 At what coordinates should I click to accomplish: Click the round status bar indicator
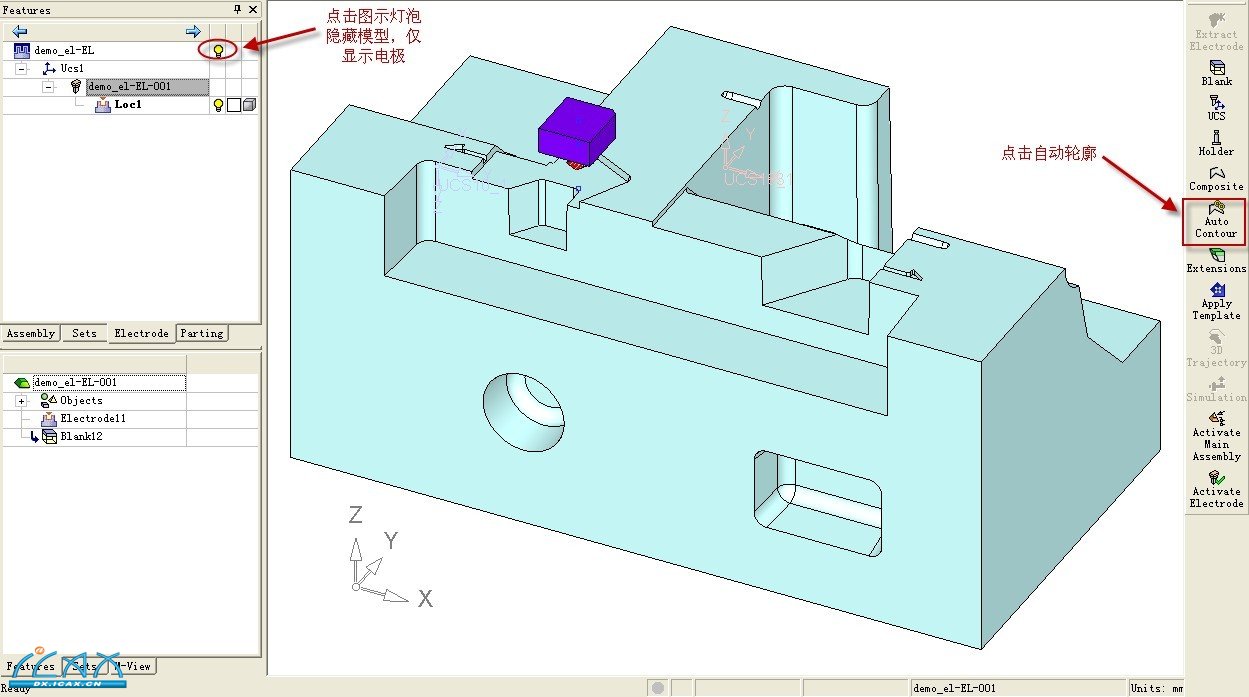[658, 688]
